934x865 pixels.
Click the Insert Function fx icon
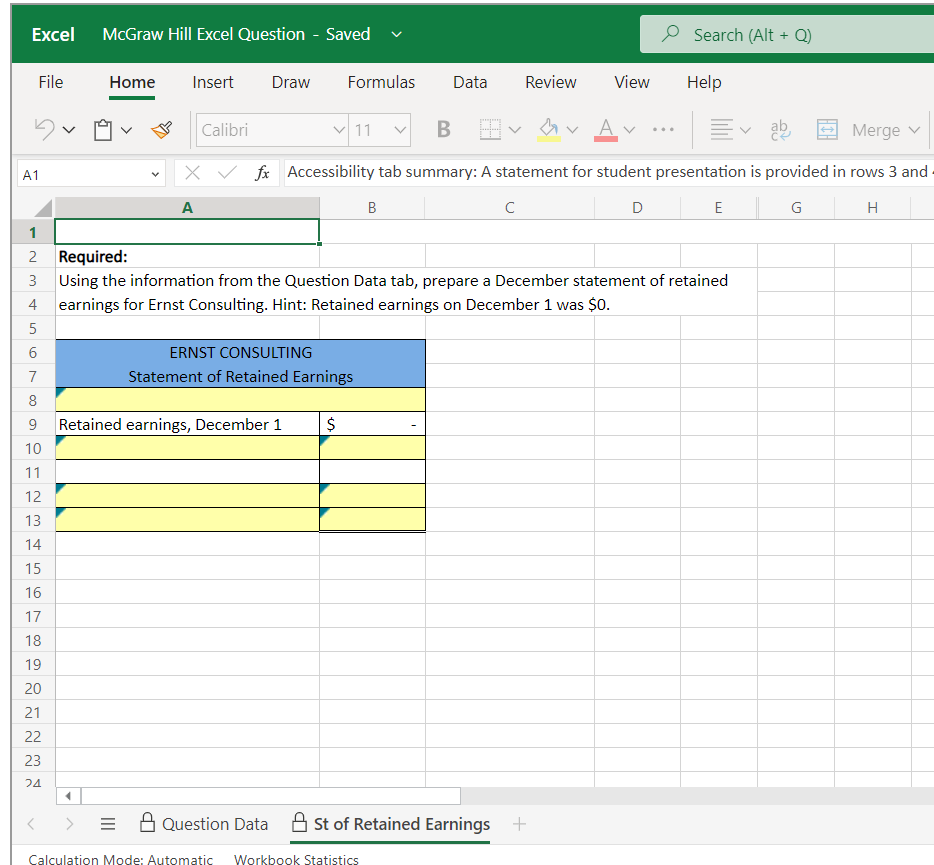coord(262,173)
